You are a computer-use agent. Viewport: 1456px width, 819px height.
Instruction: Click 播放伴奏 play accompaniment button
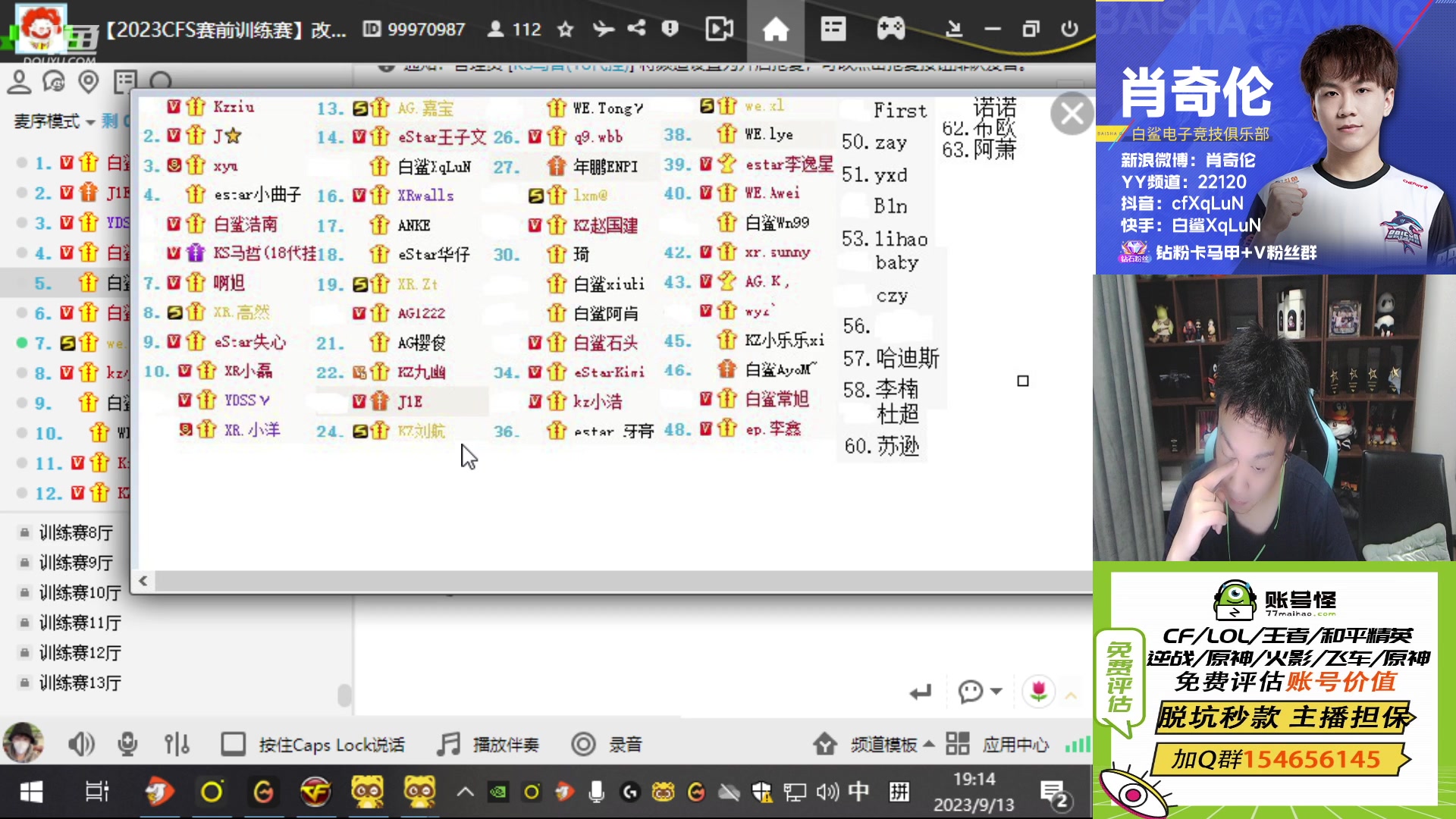(488, 745)
